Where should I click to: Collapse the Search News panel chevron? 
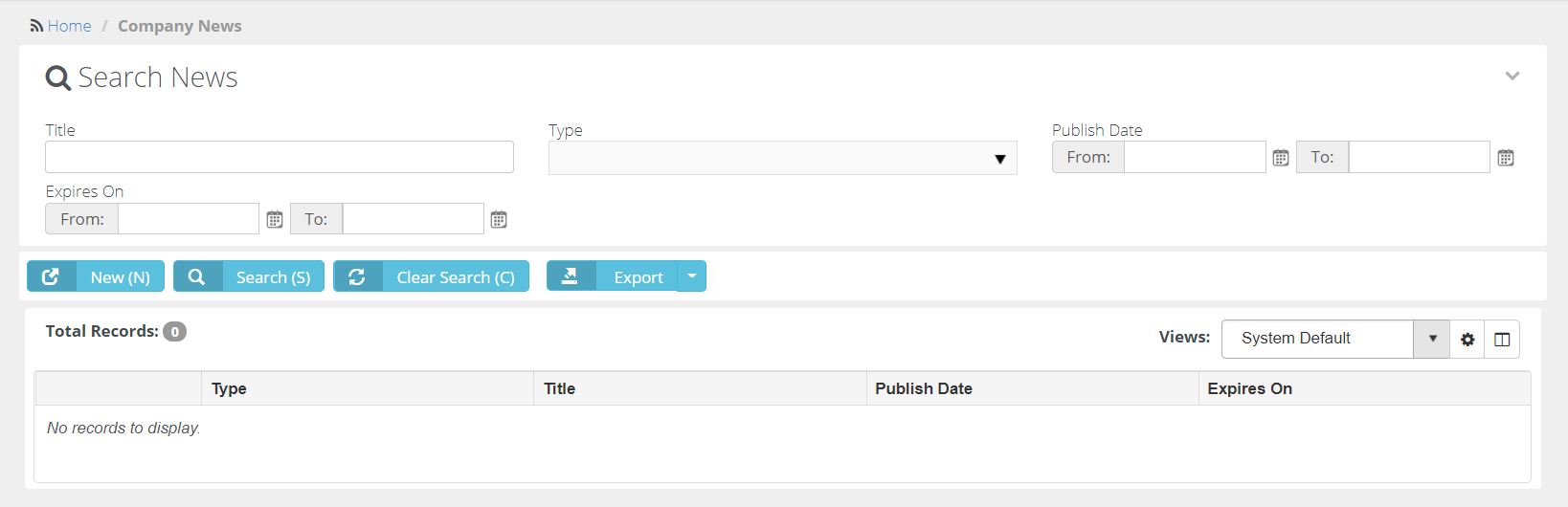tap(1512, 77)
